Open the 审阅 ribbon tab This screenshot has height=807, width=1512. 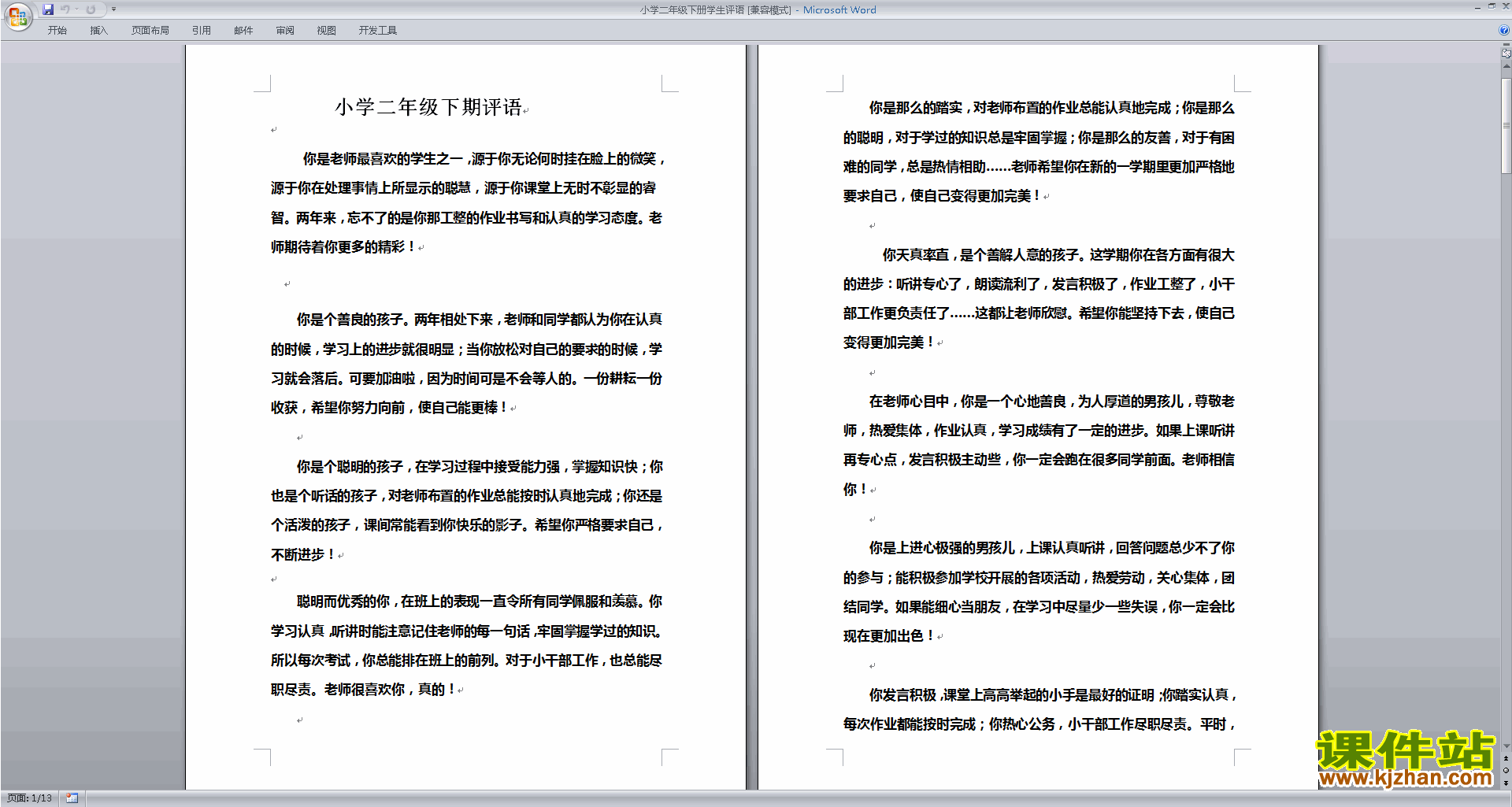tap(285, 31)
